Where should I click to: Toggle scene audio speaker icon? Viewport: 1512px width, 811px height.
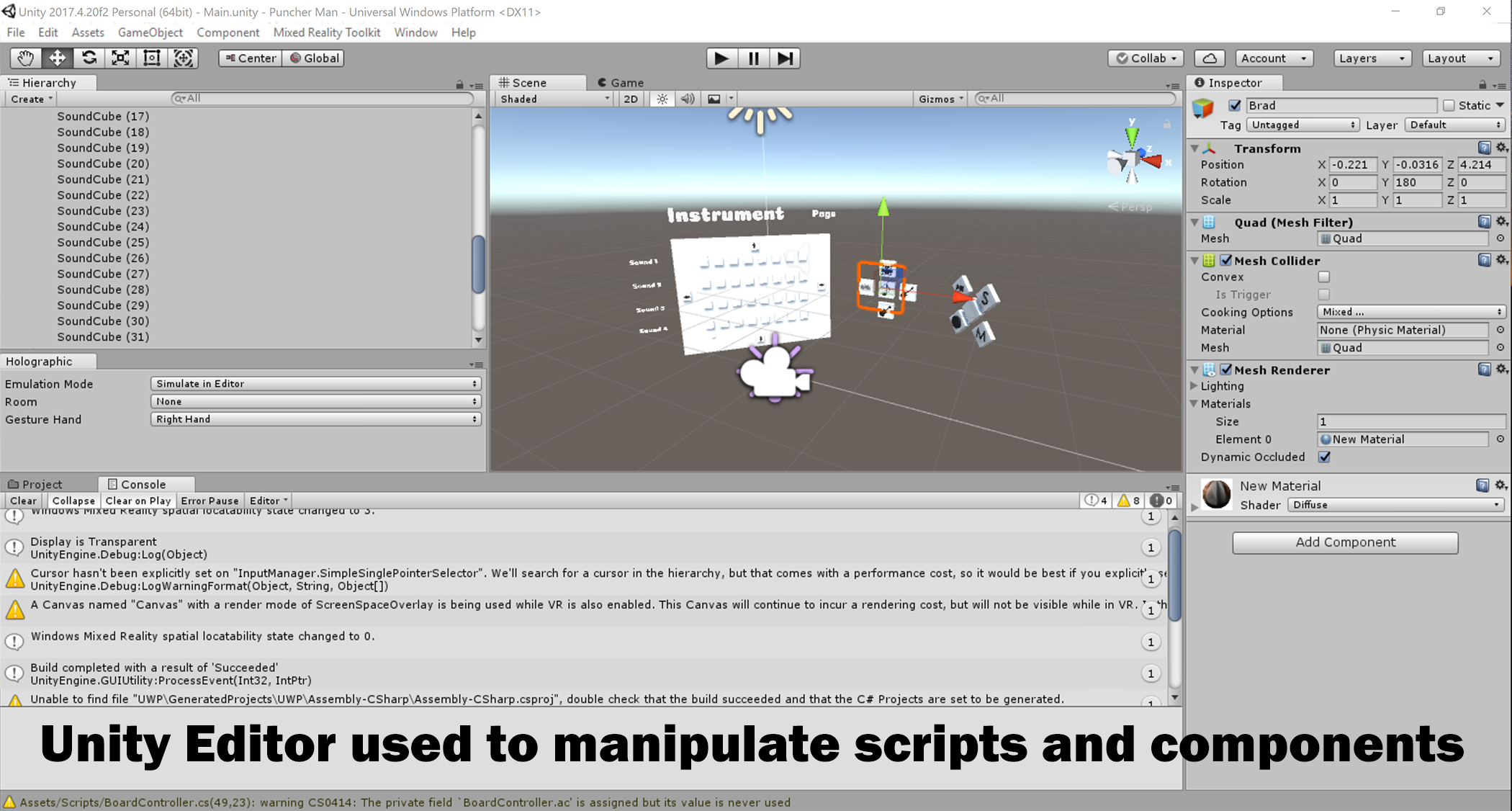tap(688, 99)
